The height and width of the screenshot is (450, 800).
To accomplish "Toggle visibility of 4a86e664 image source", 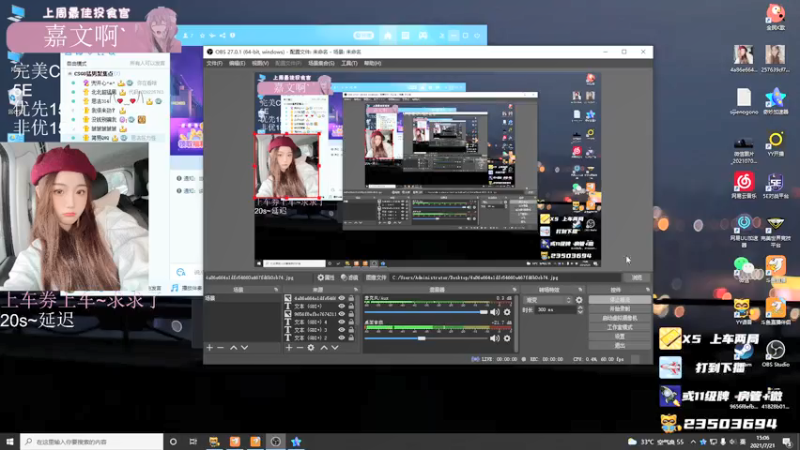I will [342, 298].
